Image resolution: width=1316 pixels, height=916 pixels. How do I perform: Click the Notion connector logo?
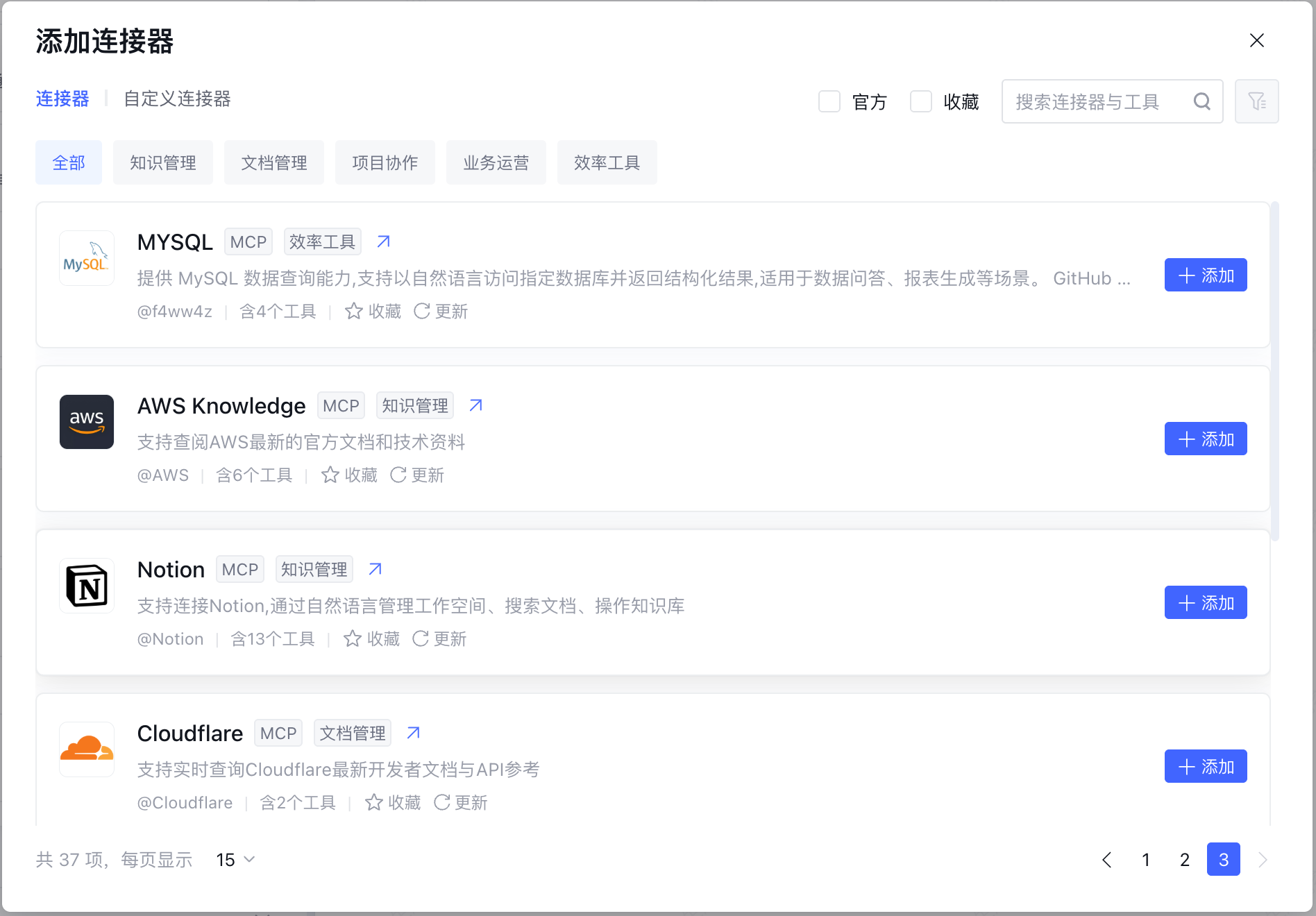coord(87,586)
